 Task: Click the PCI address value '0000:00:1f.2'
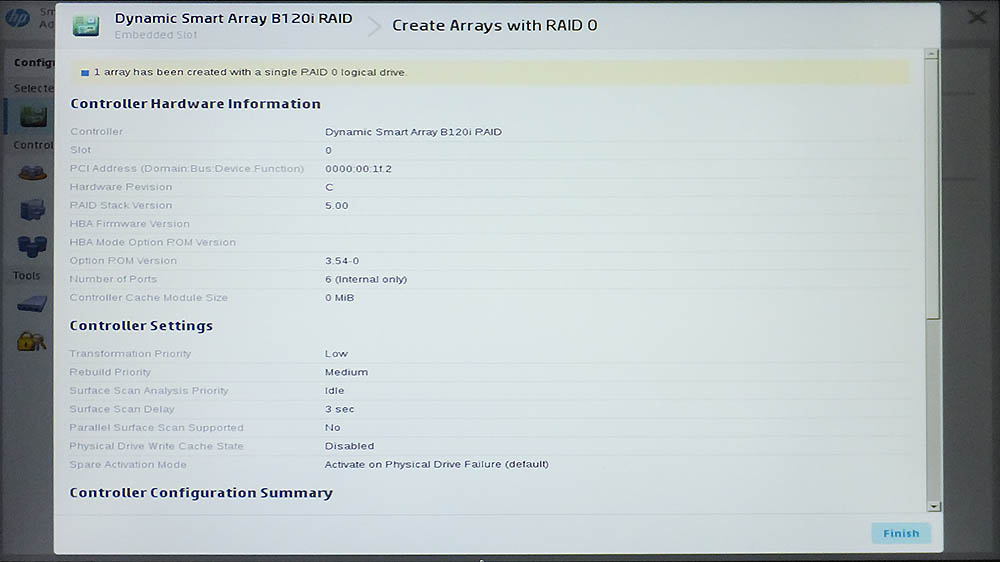pyautogui.click(x=358, y=168)
